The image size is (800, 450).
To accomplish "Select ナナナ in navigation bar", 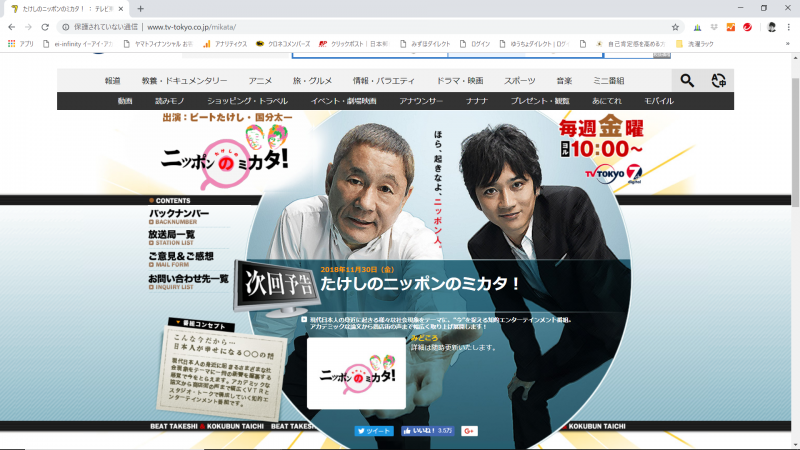I will (x=477, y=101).
